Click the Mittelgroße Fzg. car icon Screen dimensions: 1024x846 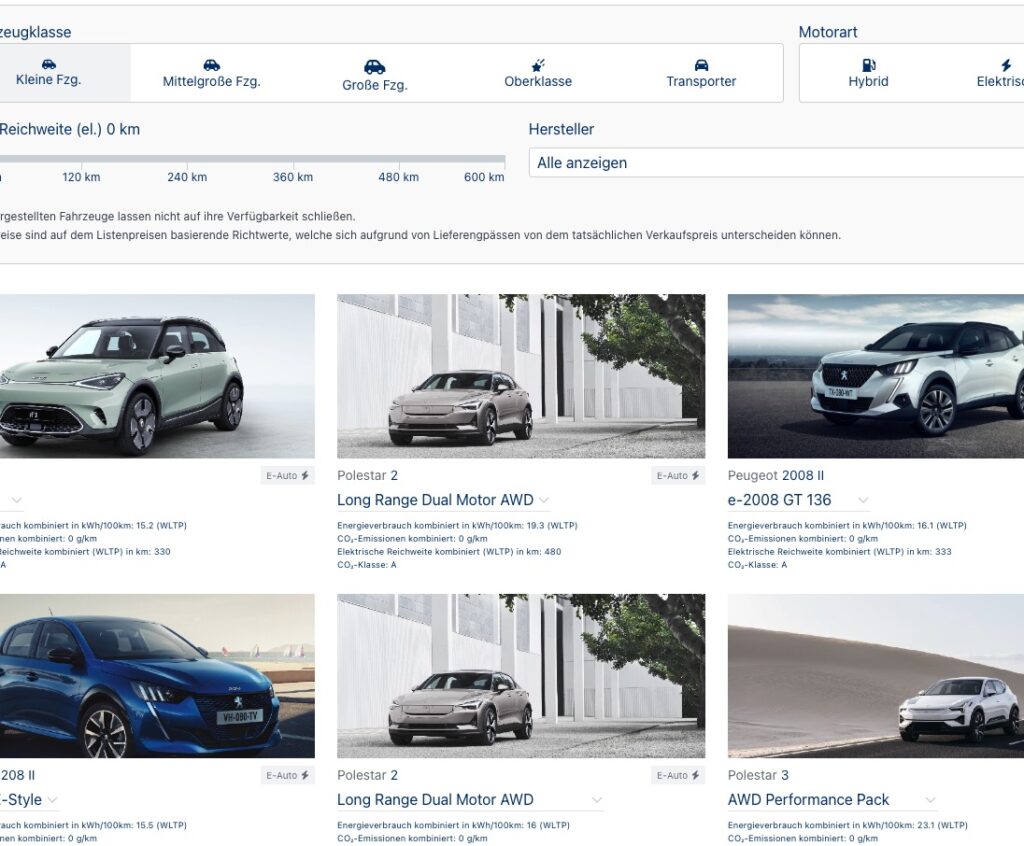tap(211, 65)
